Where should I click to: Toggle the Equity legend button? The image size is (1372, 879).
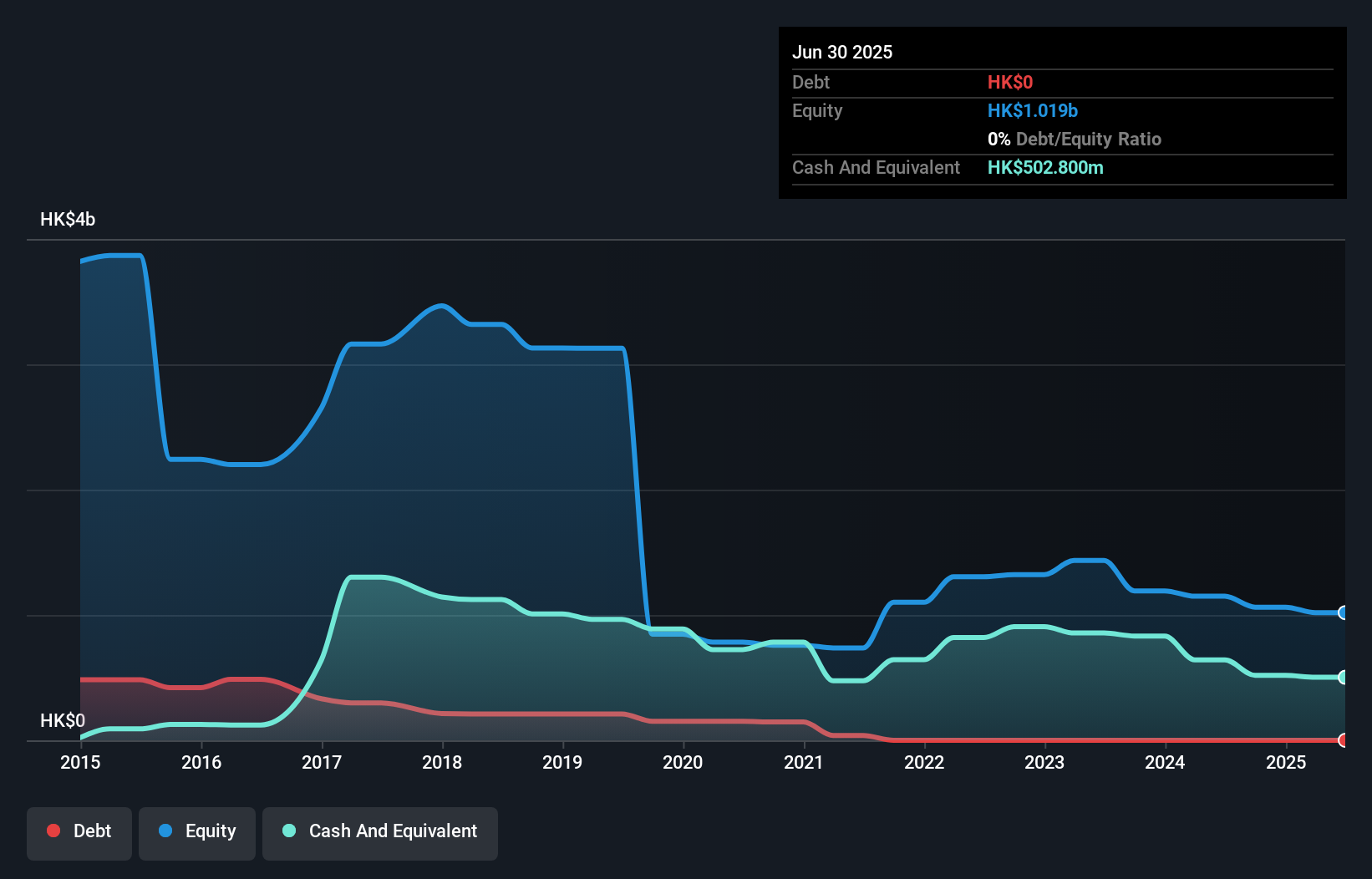point(197,833)
